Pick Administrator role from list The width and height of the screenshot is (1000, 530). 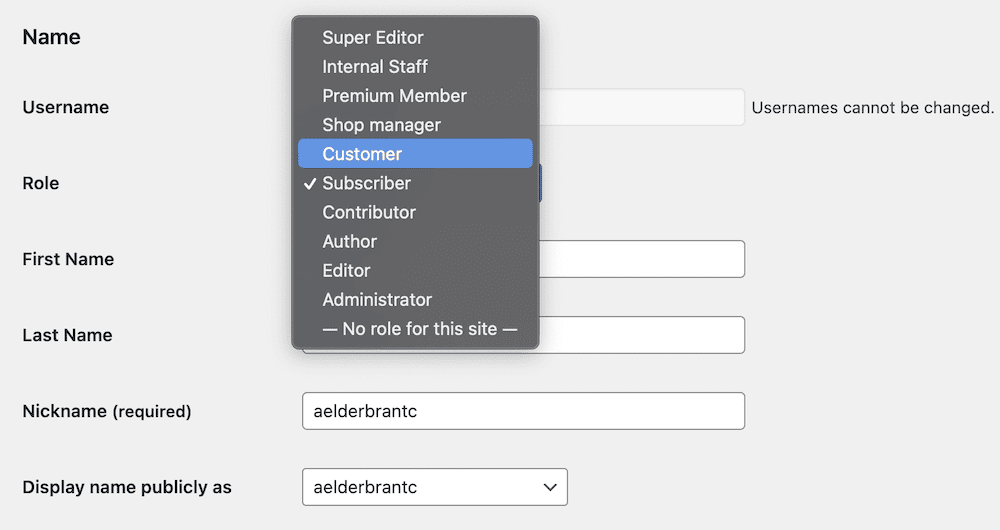pos(415,300)
